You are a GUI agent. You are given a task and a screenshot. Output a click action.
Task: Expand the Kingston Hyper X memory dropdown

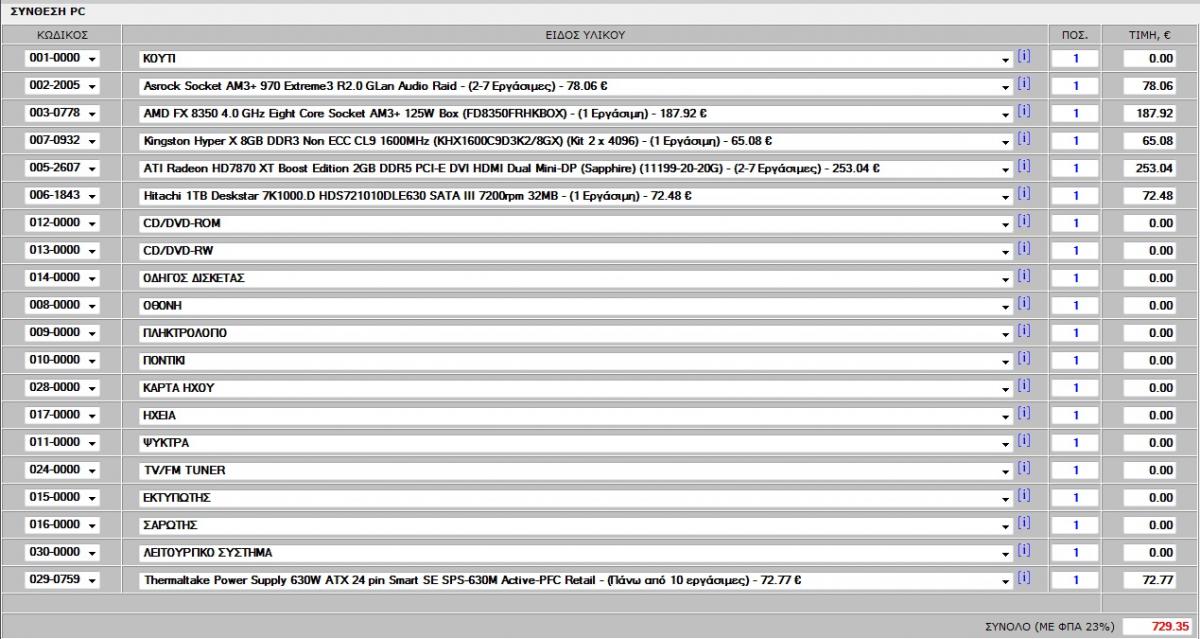pyautogui.click(x=576, y=141)
